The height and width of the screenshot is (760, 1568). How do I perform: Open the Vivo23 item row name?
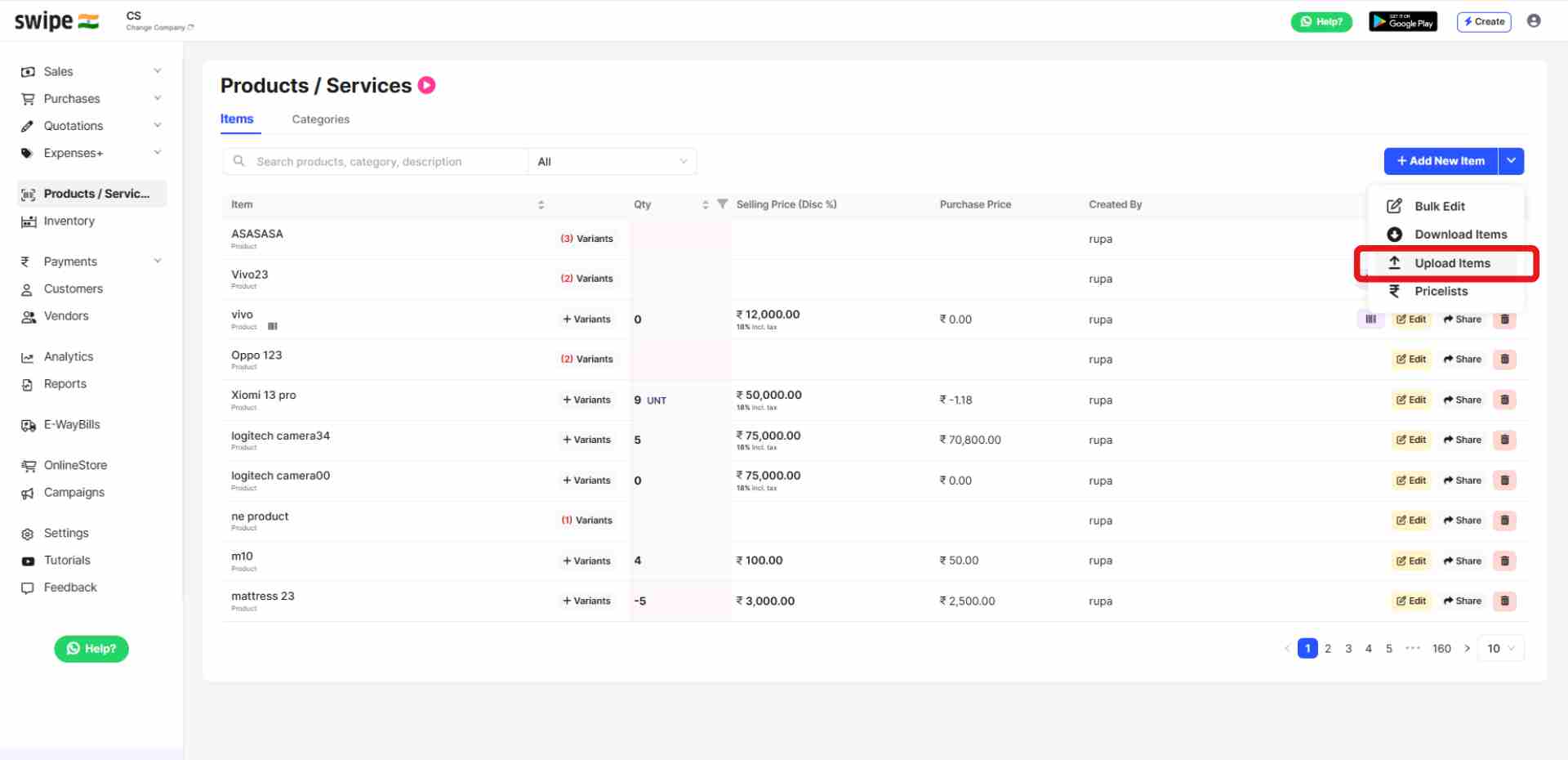pyautogui.click(x=250, y=275)
